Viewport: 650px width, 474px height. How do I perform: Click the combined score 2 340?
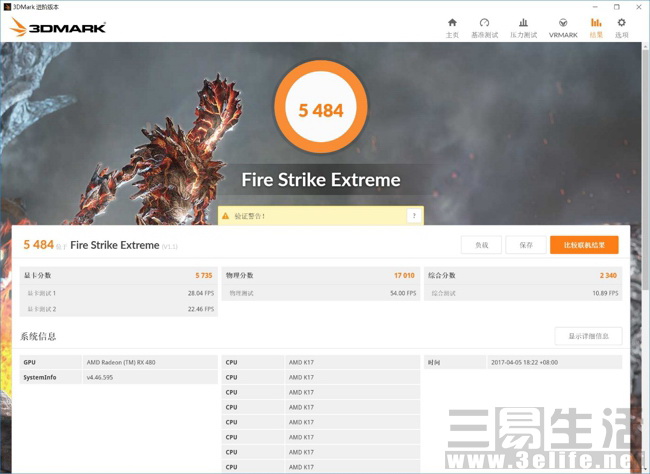click(x=608, y=275)
